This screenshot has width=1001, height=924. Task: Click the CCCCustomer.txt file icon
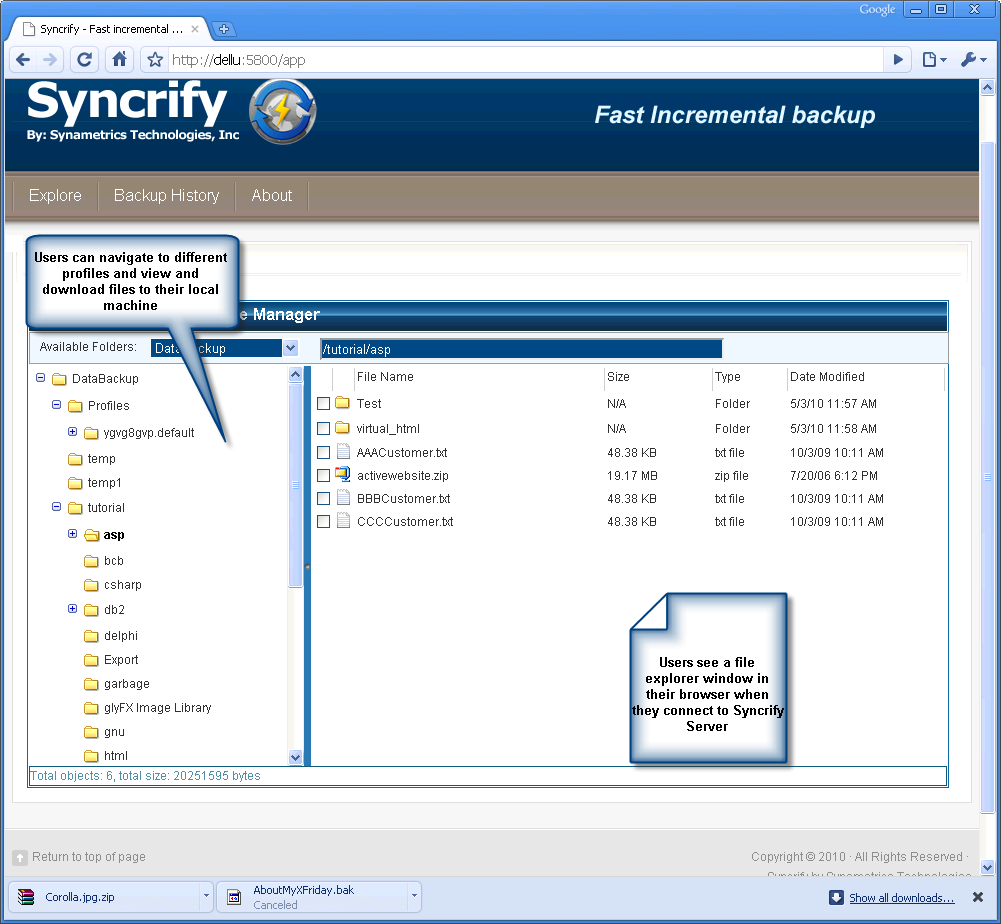click(x=343, y=521)
